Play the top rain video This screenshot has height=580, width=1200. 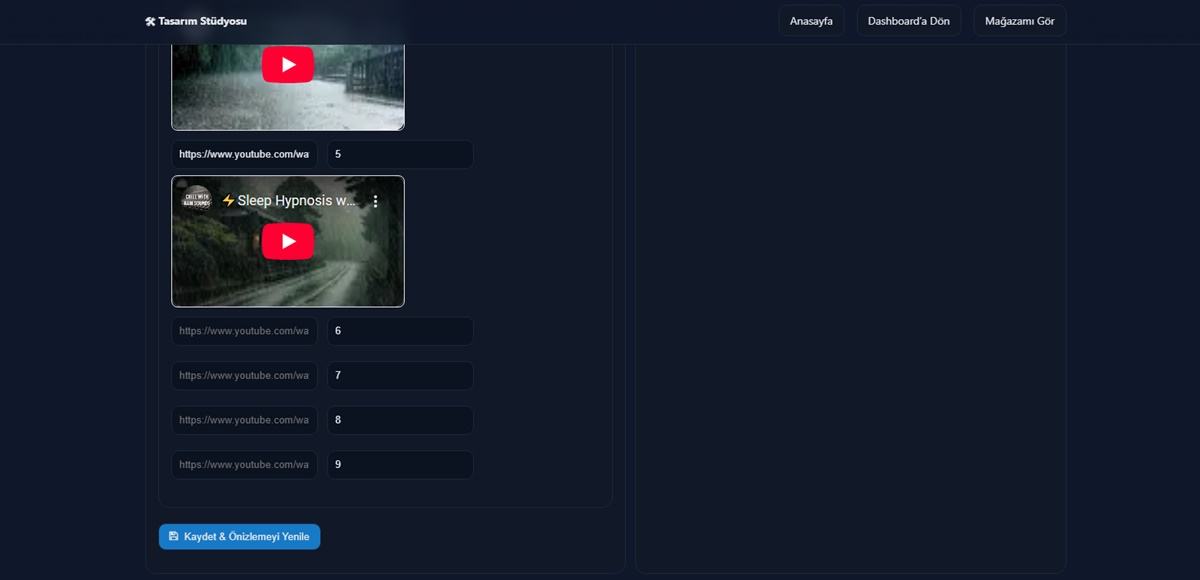click(288, 65)
